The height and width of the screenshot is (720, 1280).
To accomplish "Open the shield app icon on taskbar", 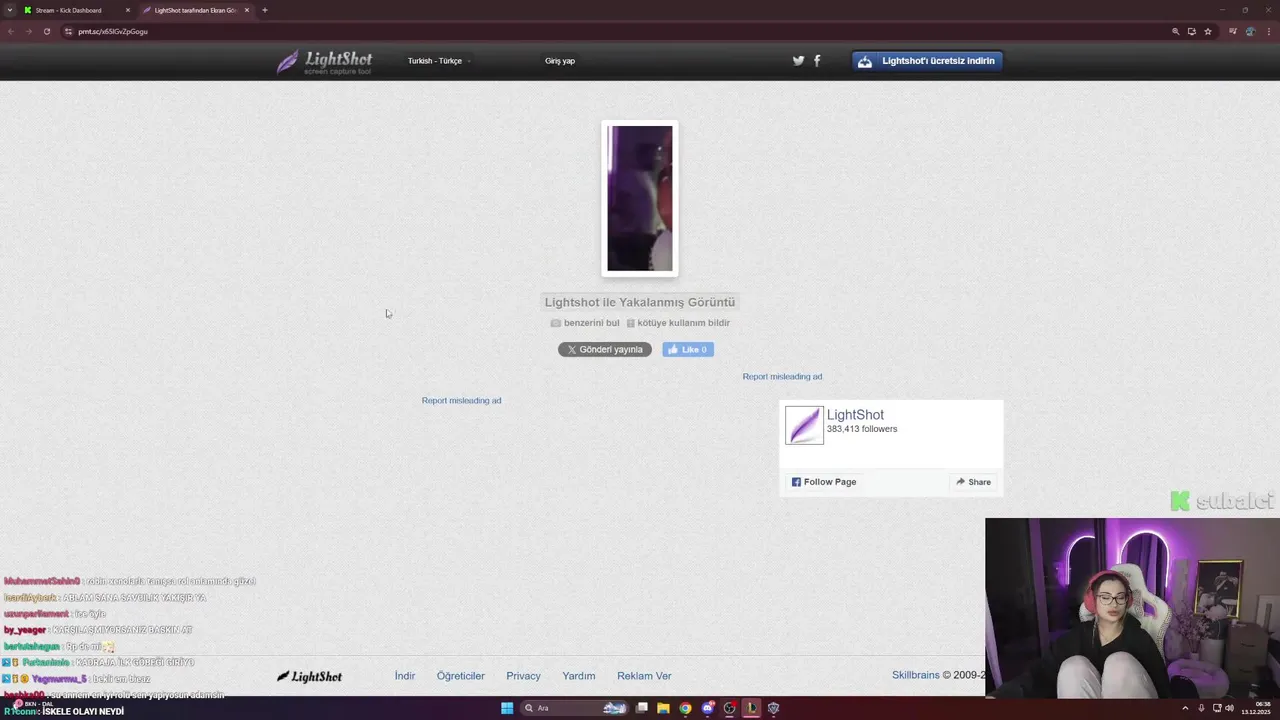I will (x=773, y=708).
